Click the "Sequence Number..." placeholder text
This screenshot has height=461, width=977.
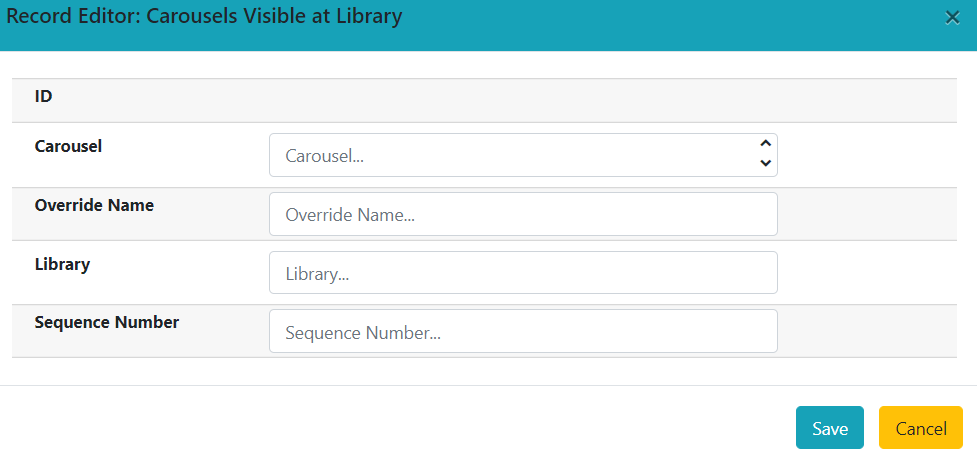[x=362, y=332]
